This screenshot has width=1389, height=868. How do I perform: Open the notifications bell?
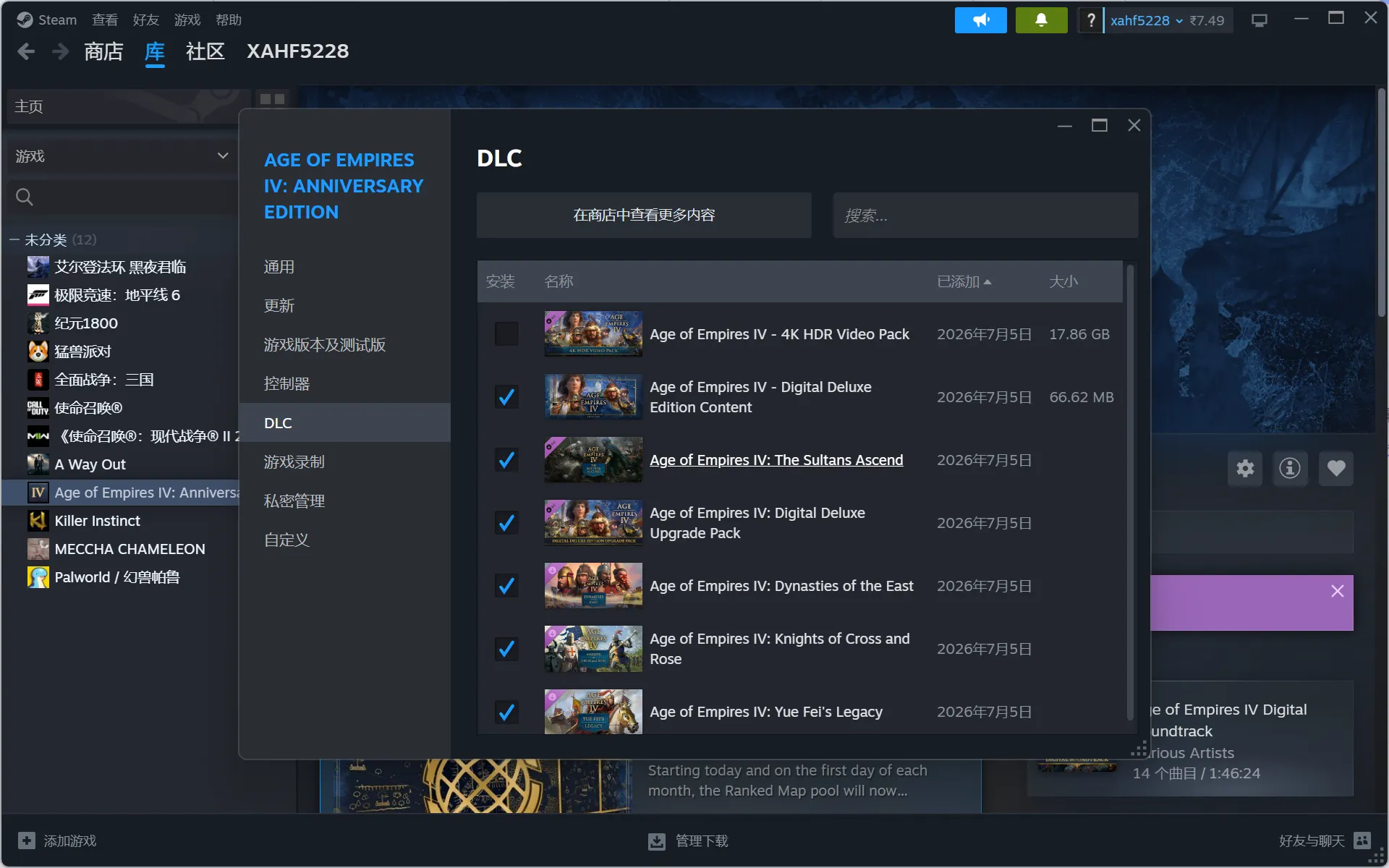tap(1041, 20)
